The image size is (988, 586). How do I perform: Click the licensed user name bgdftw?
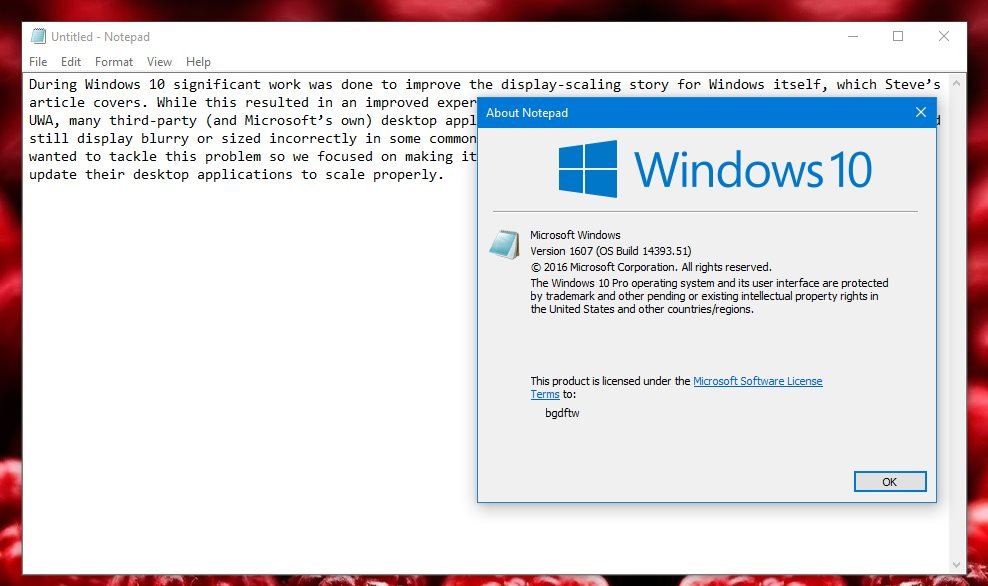561,412
